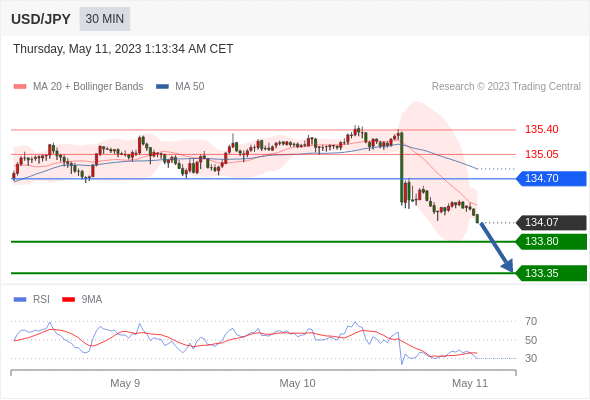
Task: Click the May 9 date axis label
Action: click(x=125, y=383)
